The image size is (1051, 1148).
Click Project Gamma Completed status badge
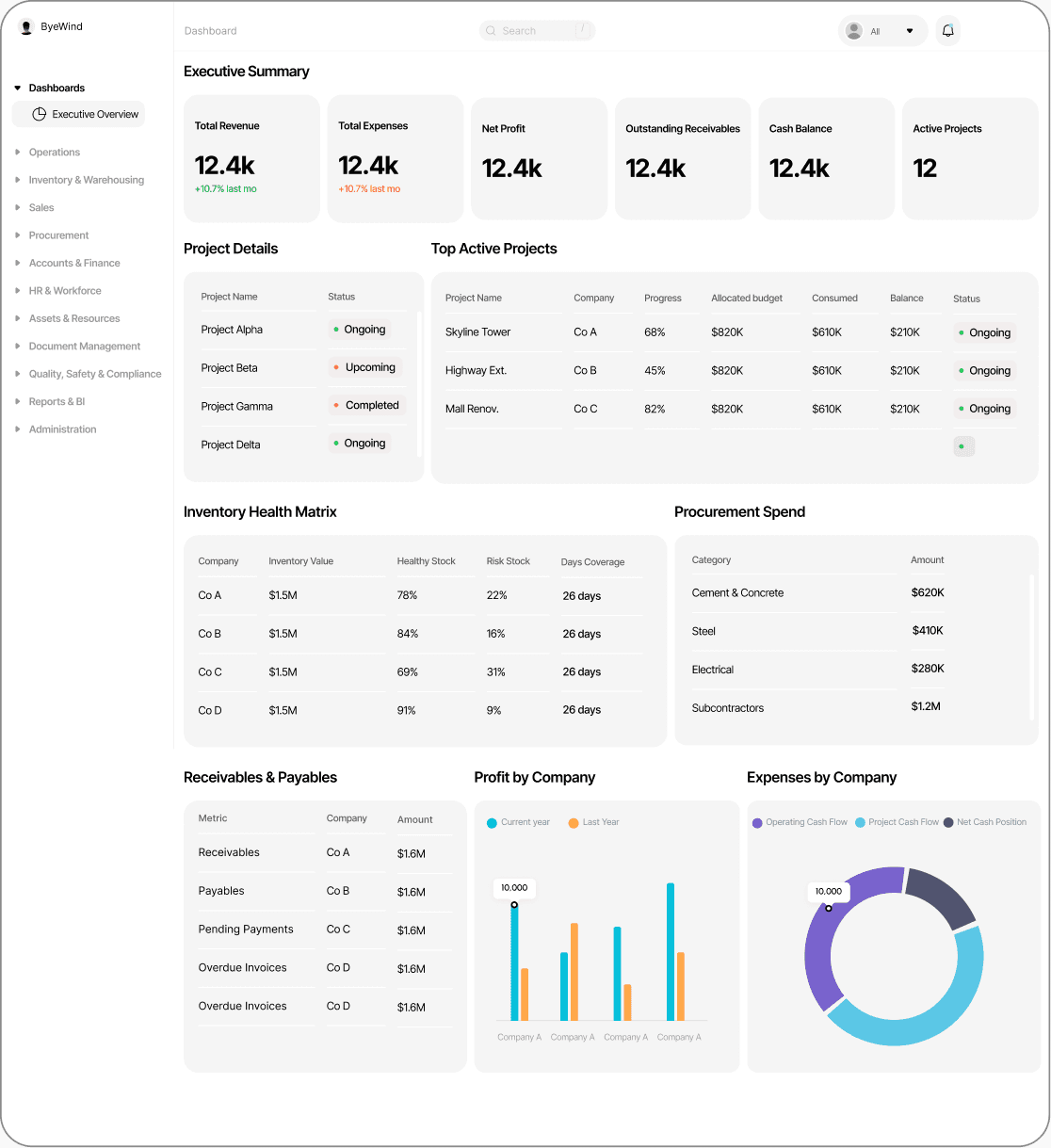(x=366, y=405)
